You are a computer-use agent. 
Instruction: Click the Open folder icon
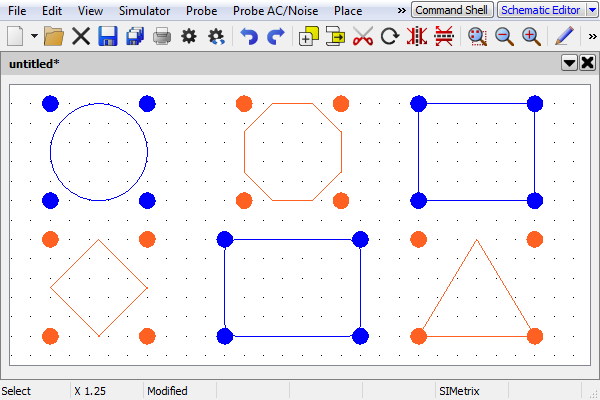[54, 37]
